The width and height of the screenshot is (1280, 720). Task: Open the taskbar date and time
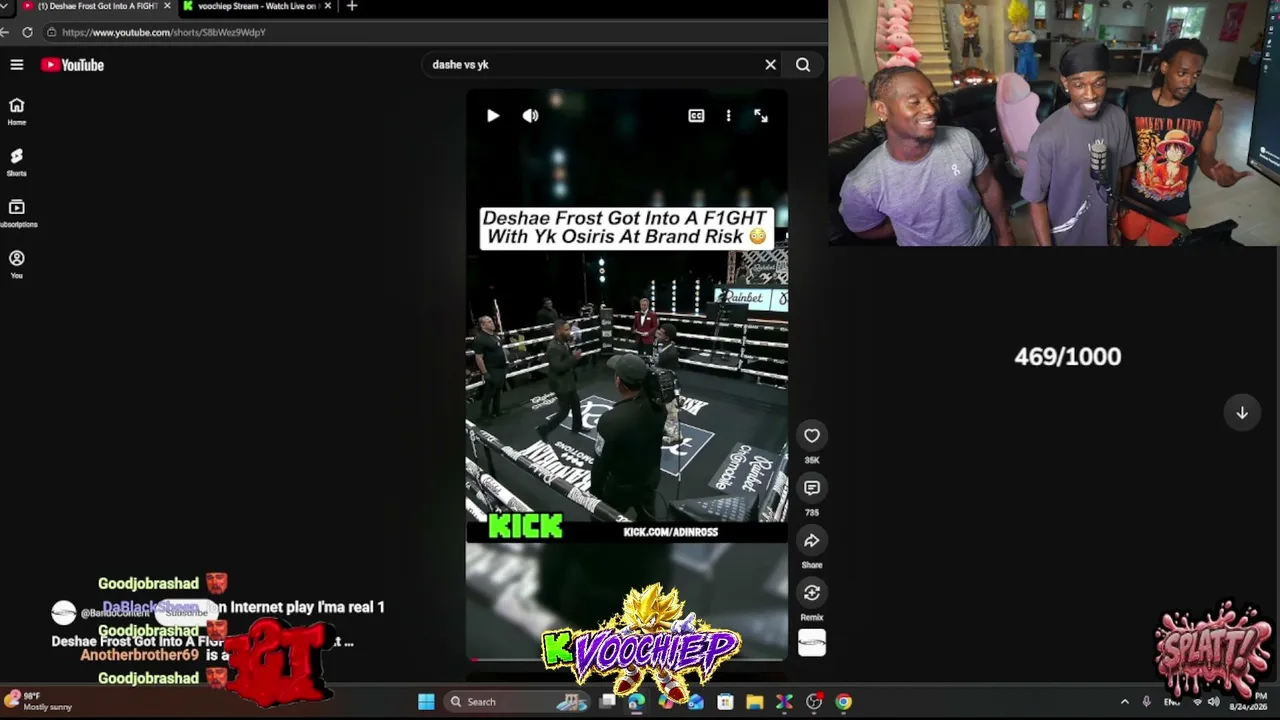1248,701
